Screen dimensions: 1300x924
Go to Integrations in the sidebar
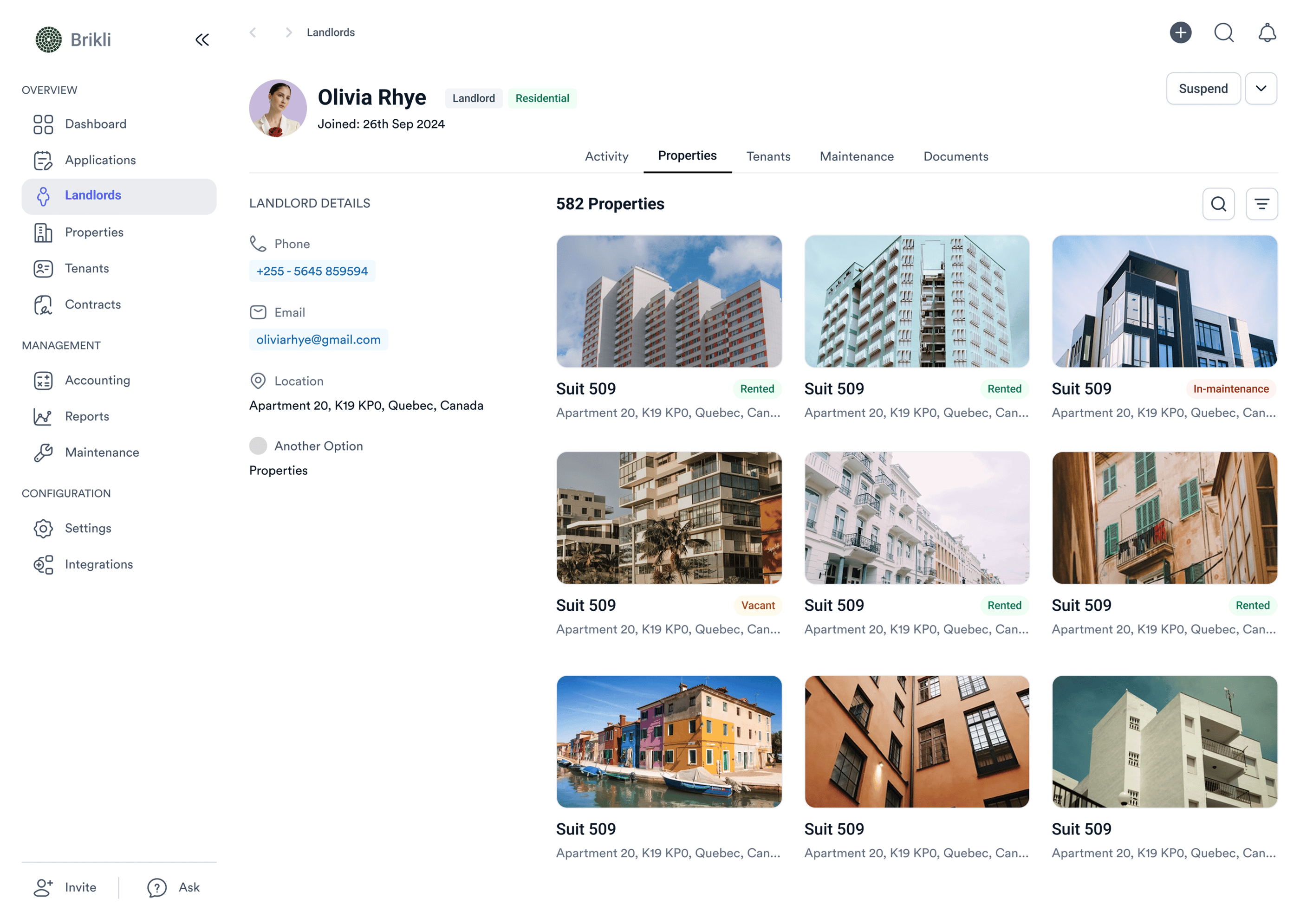point(98,564)
